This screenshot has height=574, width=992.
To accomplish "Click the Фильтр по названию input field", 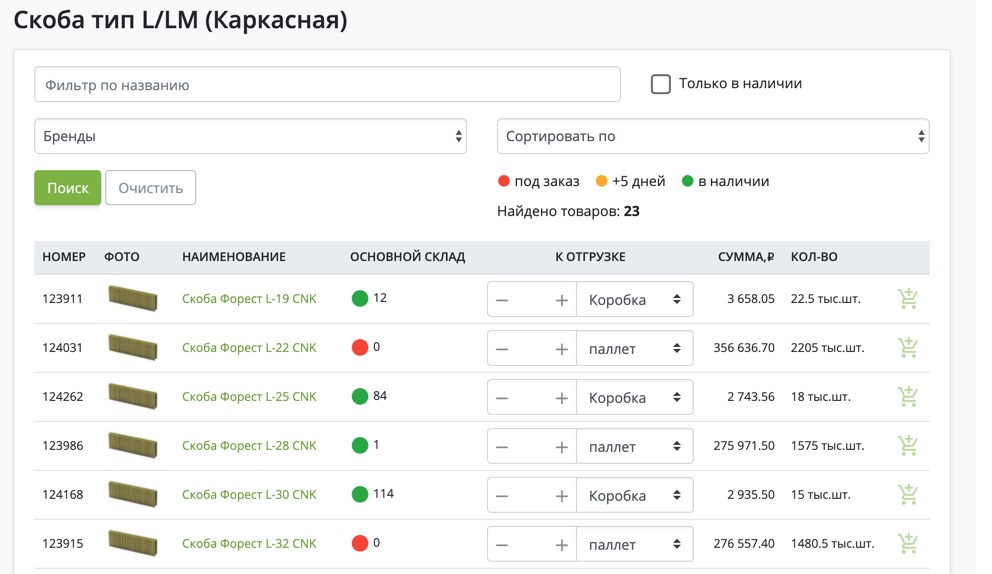I will 327,85.
